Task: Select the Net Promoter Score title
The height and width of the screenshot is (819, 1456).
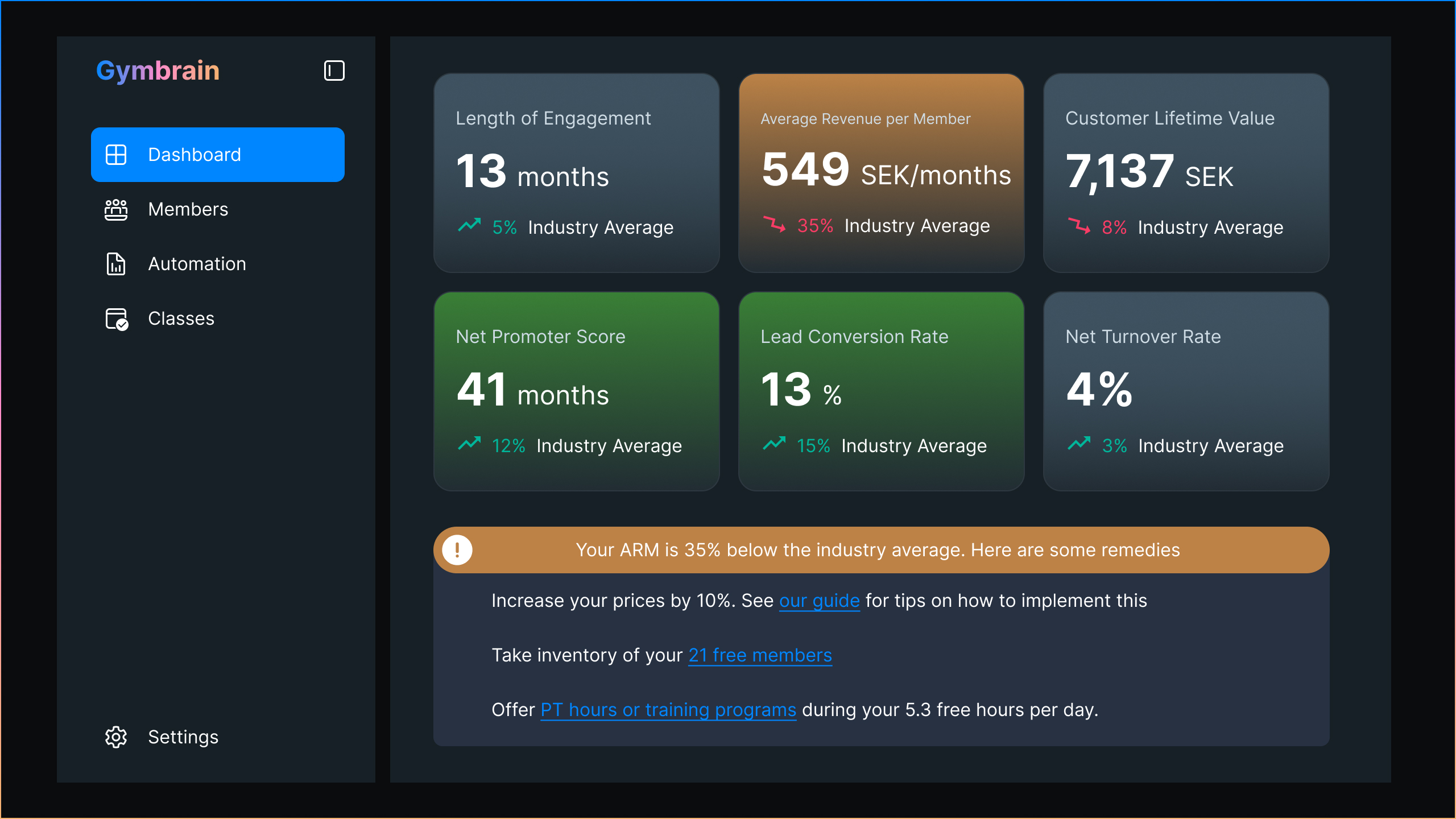Action: (x=540, y=337)
